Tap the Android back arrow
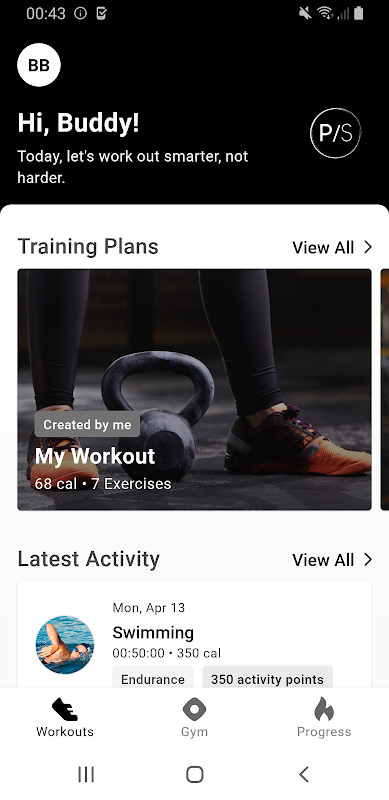Viewport: 389px width, 800px height. tap(304, 774)
